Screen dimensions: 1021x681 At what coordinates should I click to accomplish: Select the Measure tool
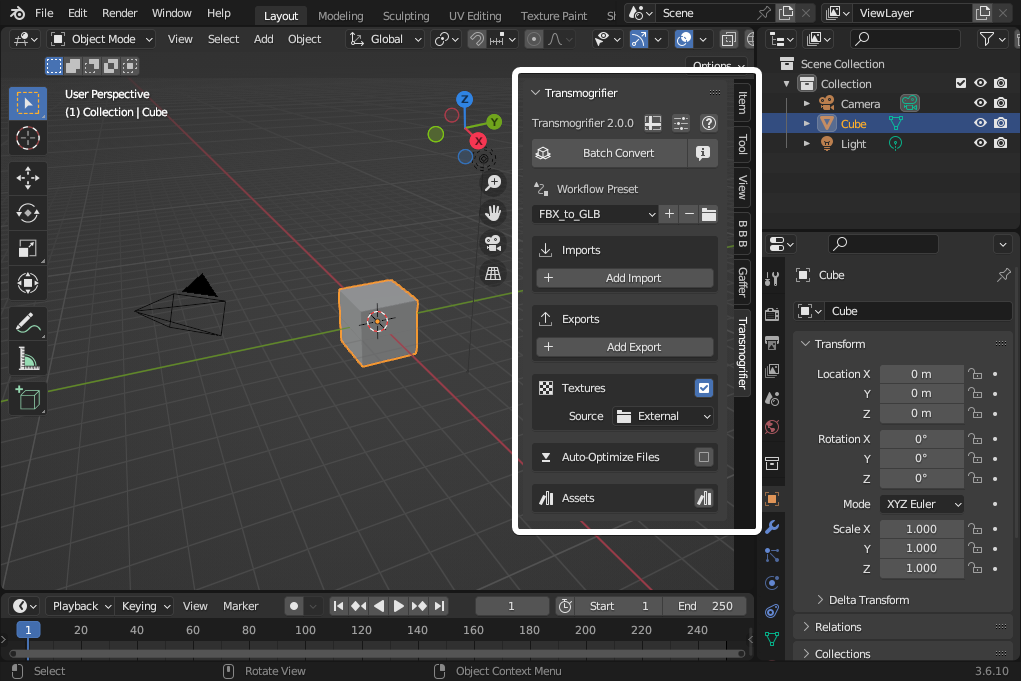point(28,358)
